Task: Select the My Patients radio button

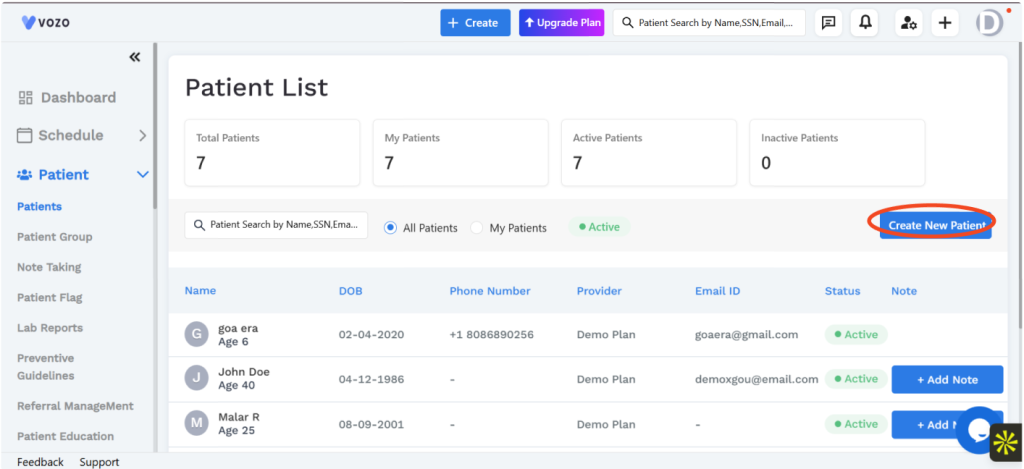Action: 477,227
